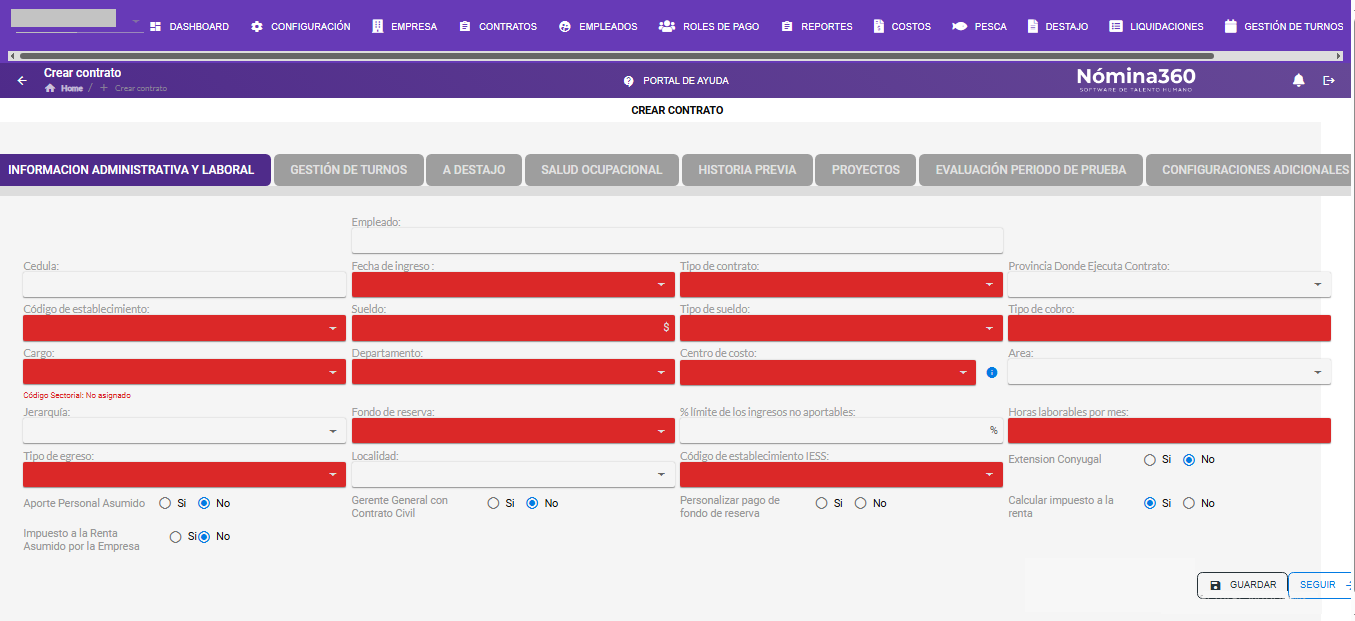The height and width of the screenshot is (621, 1355).
Task: Select Si for Extension Conyugal
Action: click(1150, 460)
